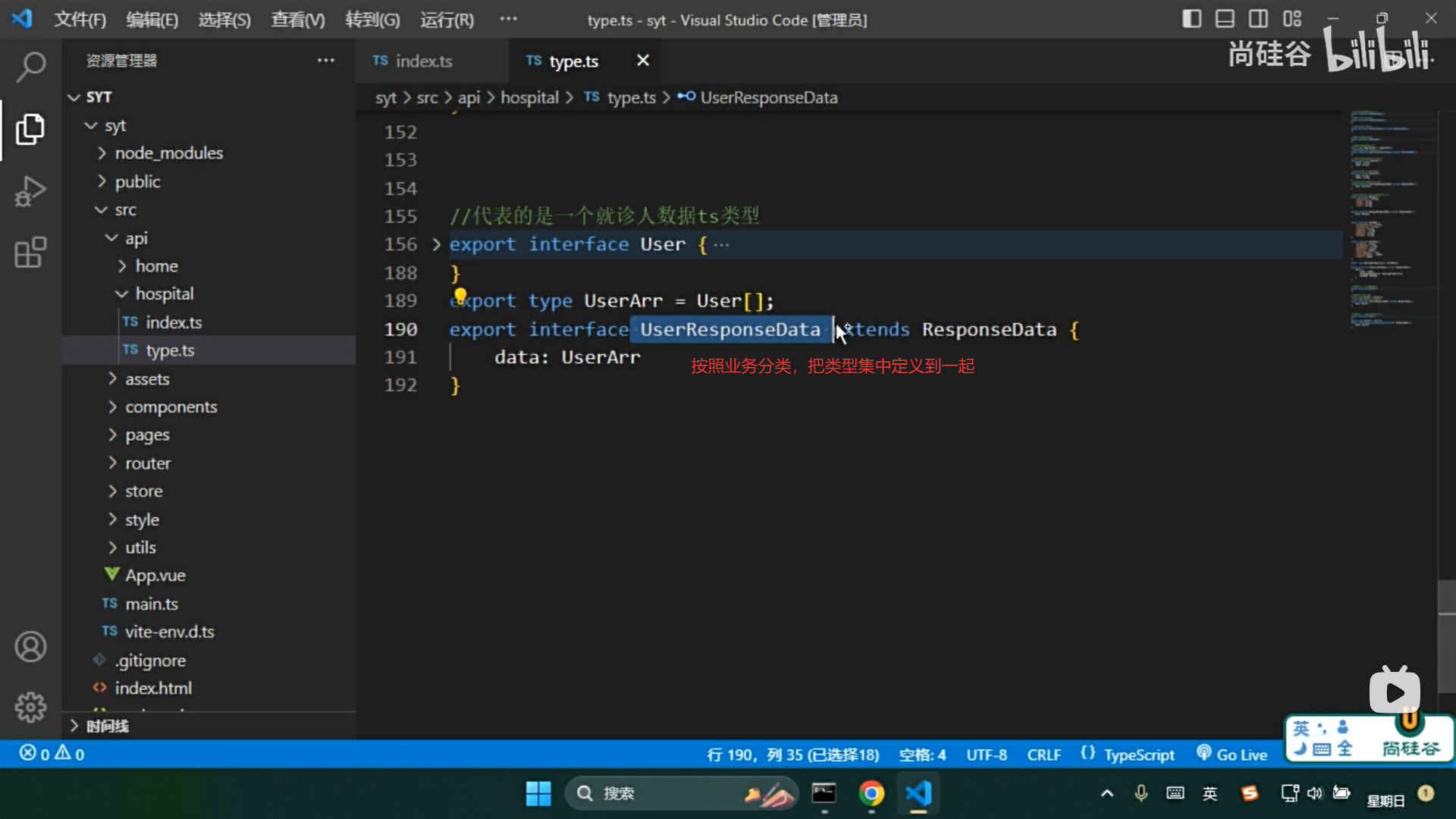Expand the node_modules folder
Screen dimensions: 1456x819
point(168,153)
